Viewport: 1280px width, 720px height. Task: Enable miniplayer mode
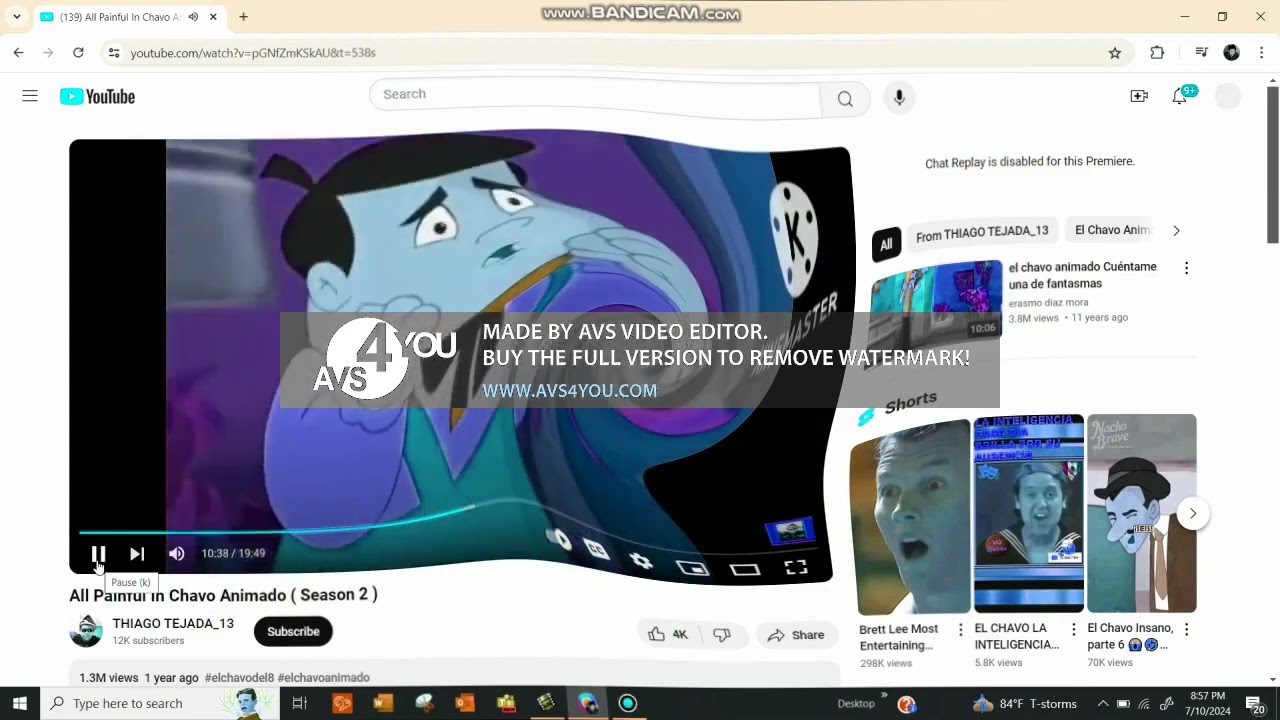692,567
